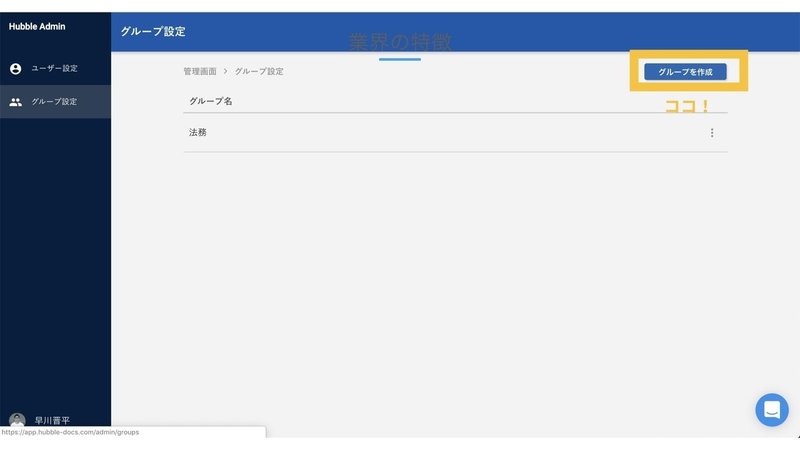The height and width of the screenshot is (450, 800).
Task: Click the グループを作成 button
Action: tap(685, 72)
